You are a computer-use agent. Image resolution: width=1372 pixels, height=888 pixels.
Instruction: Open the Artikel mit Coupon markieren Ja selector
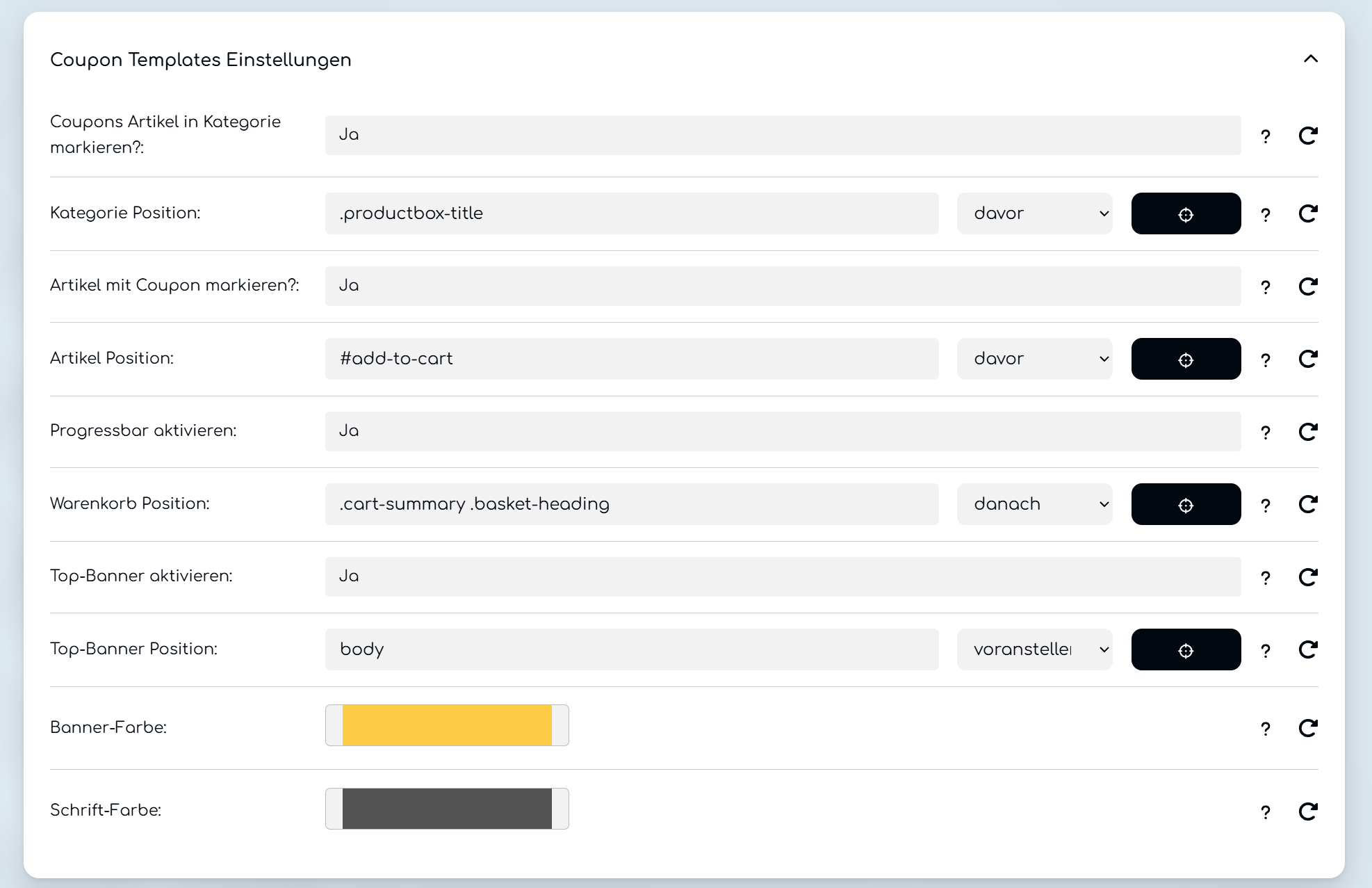(x=783, y=286)
